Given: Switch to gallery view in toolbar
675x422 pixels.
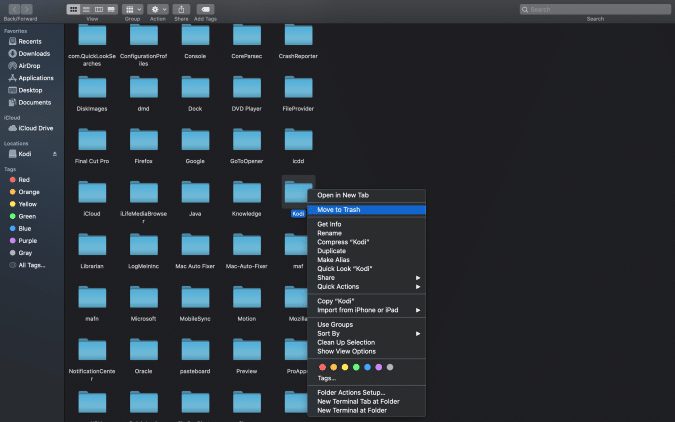Looking at the screenshot, I should 111,9.
